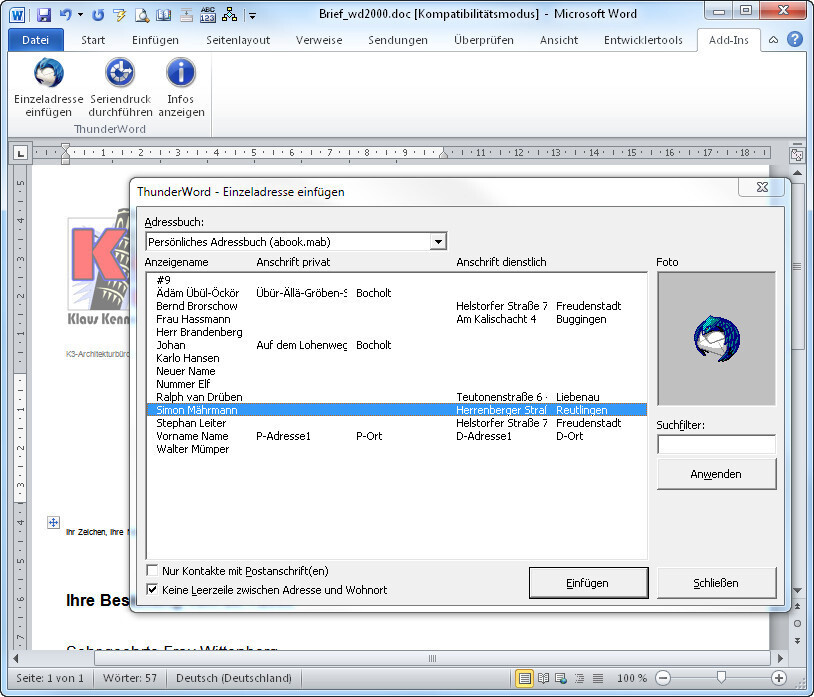Close the ThunderWord dialog with X

point(761,187)
